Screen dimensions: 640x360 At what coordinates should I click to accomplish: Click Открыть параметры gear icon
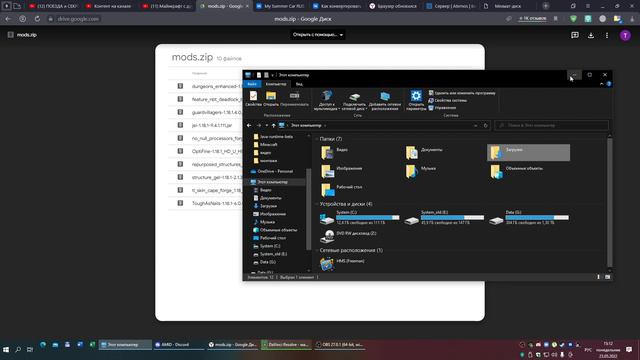click(x=416, y=100)
